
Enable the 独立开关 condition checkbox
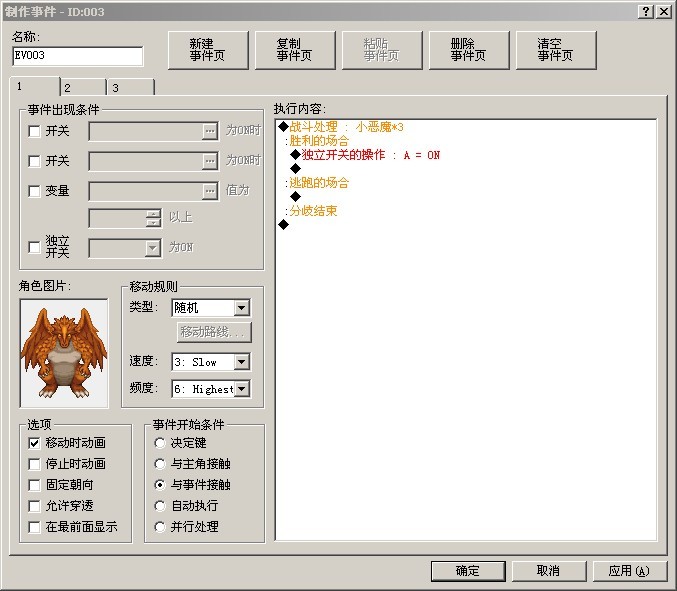click(34, 247)
